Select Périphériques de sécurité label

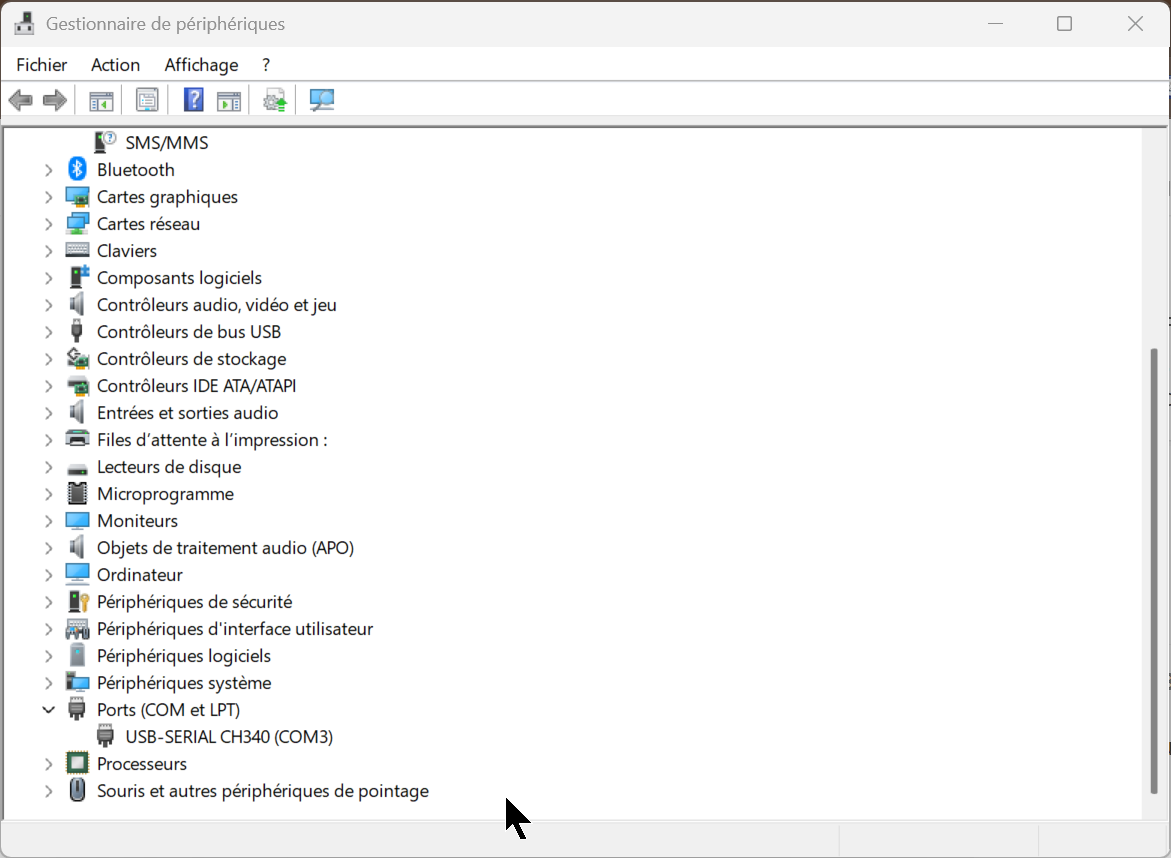click(194, 602)
